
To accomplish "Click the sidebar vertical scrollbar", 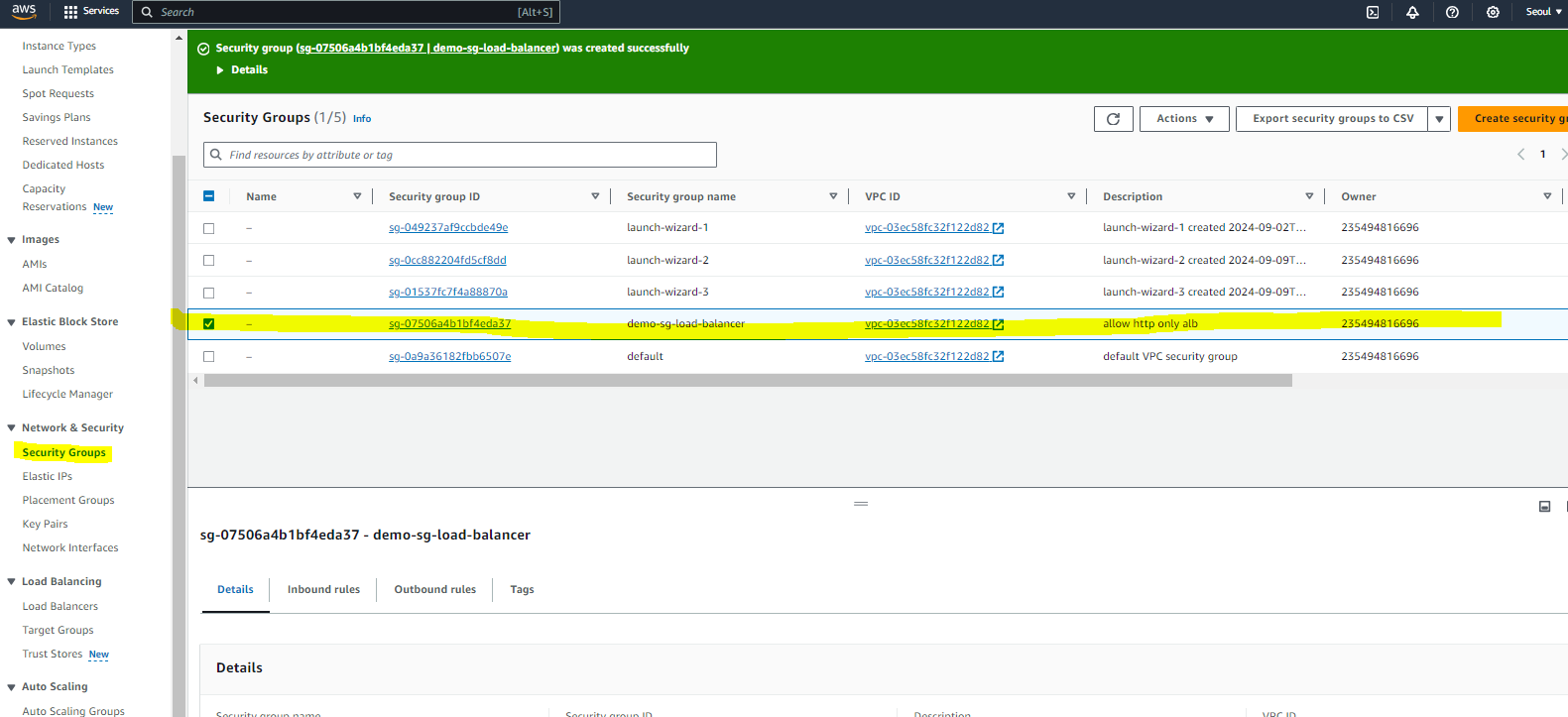I will coord(179,436).
